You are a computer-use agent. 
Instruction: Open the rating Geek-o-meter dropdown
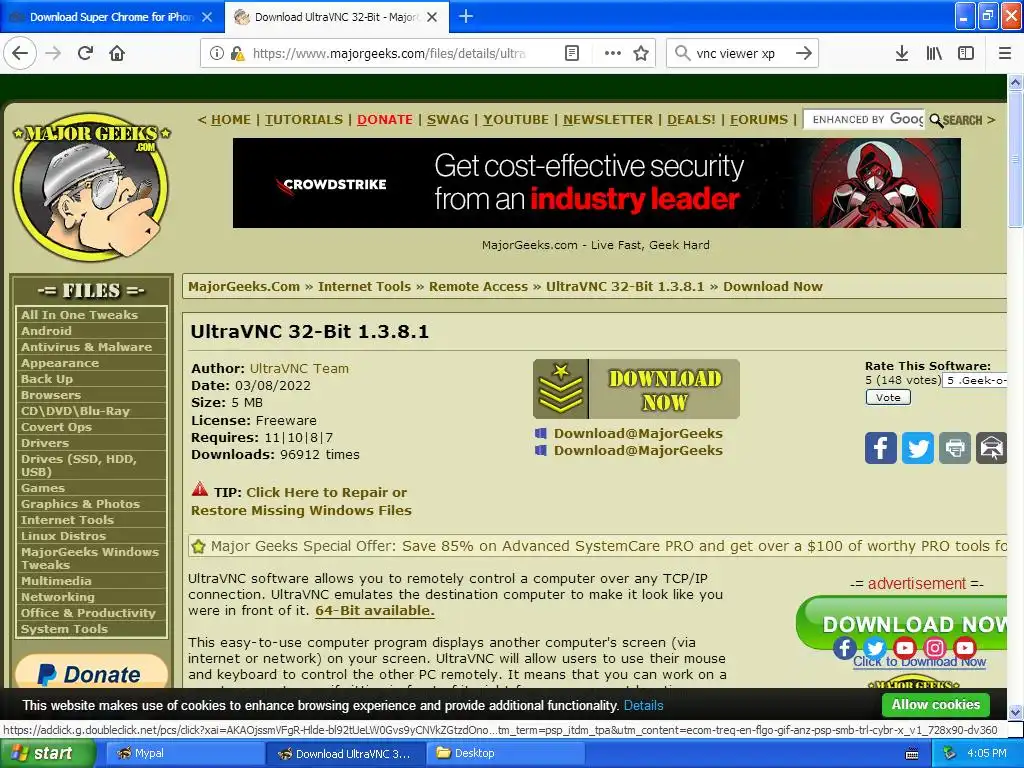tap(974, 380)
